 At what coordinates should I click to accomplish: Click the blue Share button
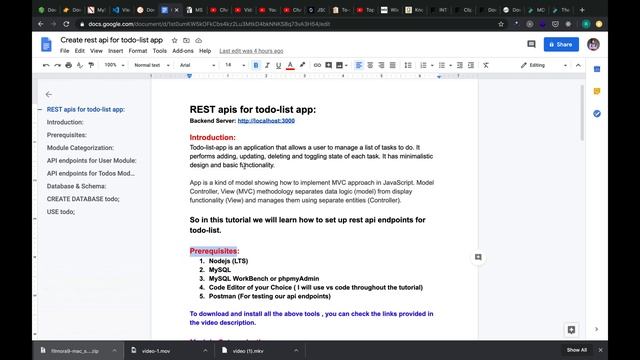(x=561, y=44)
